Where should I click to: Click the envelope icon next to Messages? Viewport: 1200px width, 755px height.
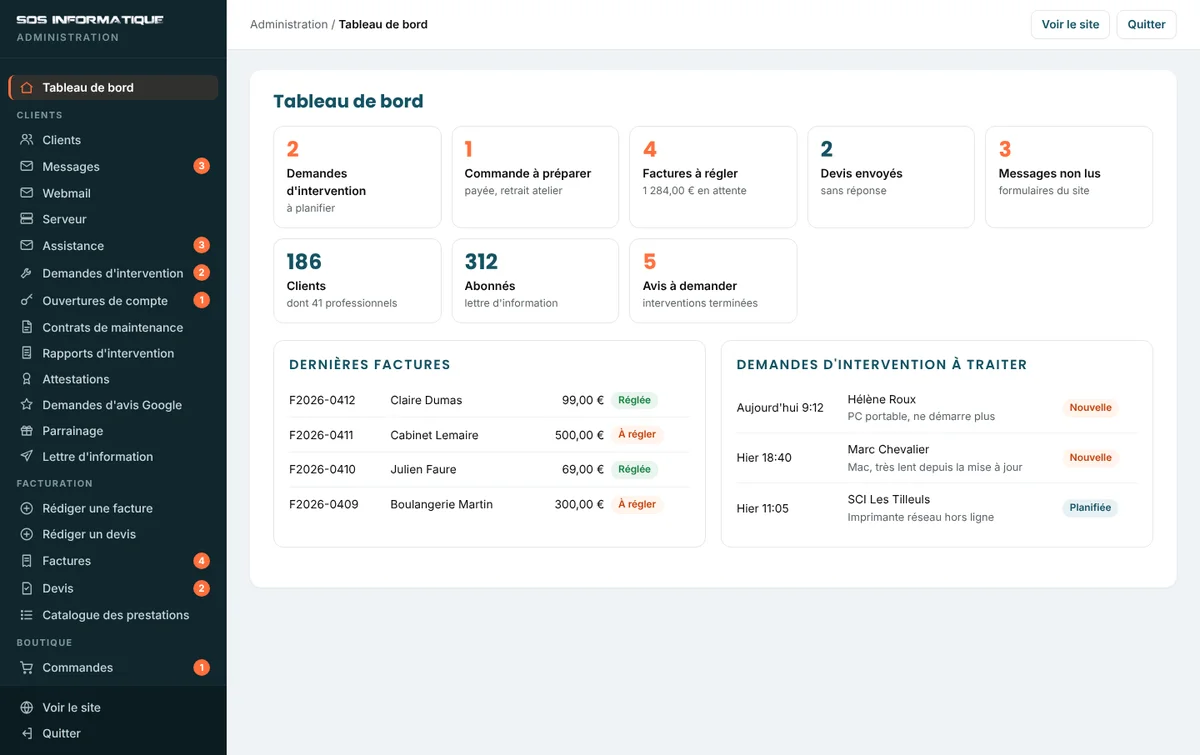click(27, 167)
